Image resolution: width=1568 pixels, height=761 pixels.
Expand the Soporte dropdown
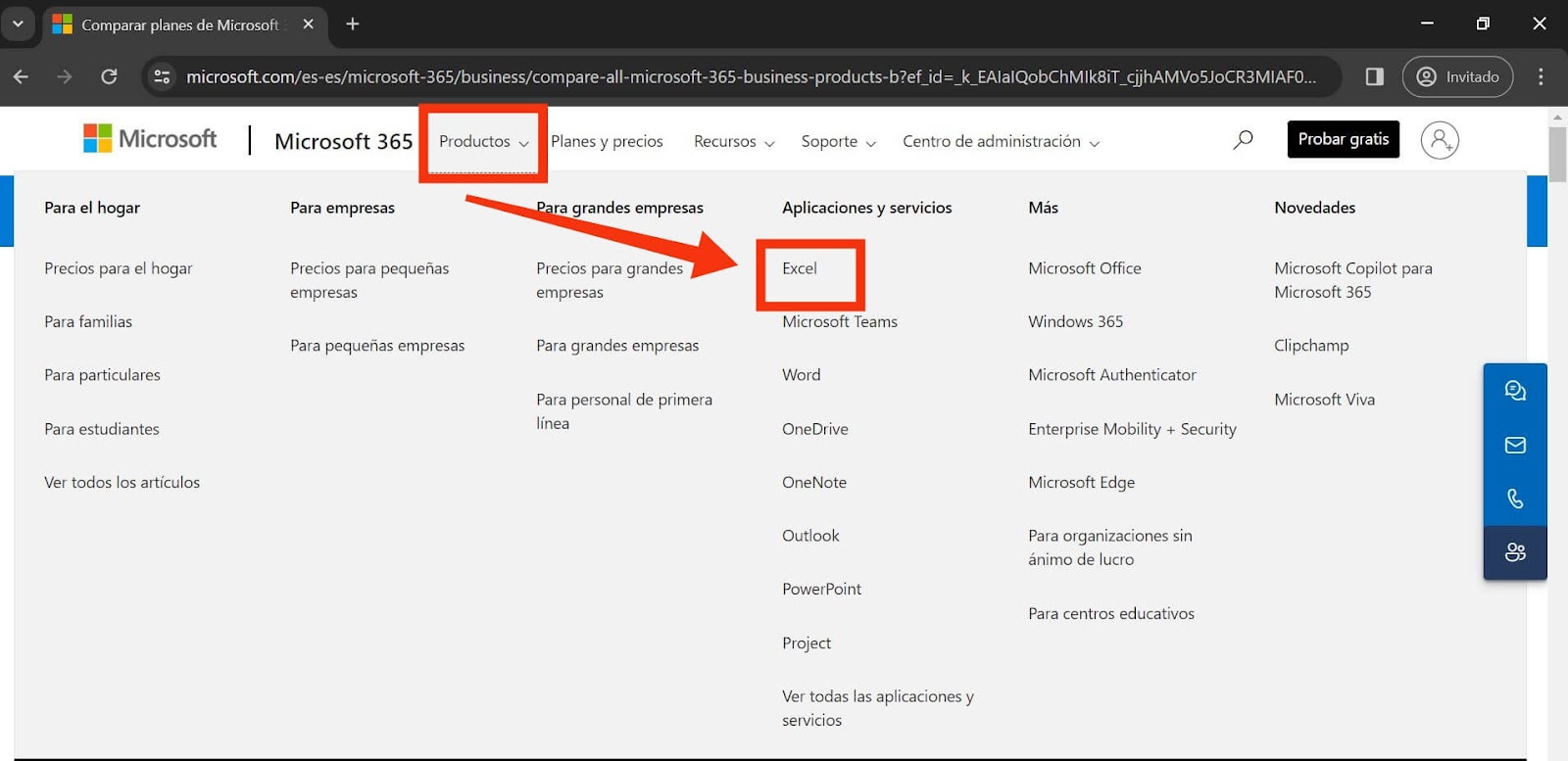(x=838, y=142)
